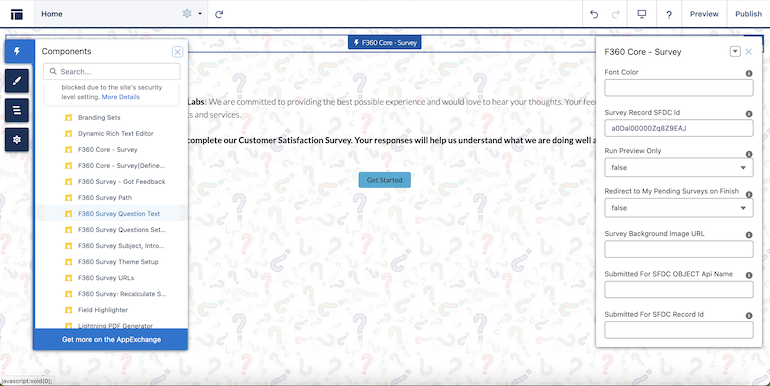Show info for Redirect to My Pending Surveys
Screen dimensions: 770x386
[x=749, y=194]
